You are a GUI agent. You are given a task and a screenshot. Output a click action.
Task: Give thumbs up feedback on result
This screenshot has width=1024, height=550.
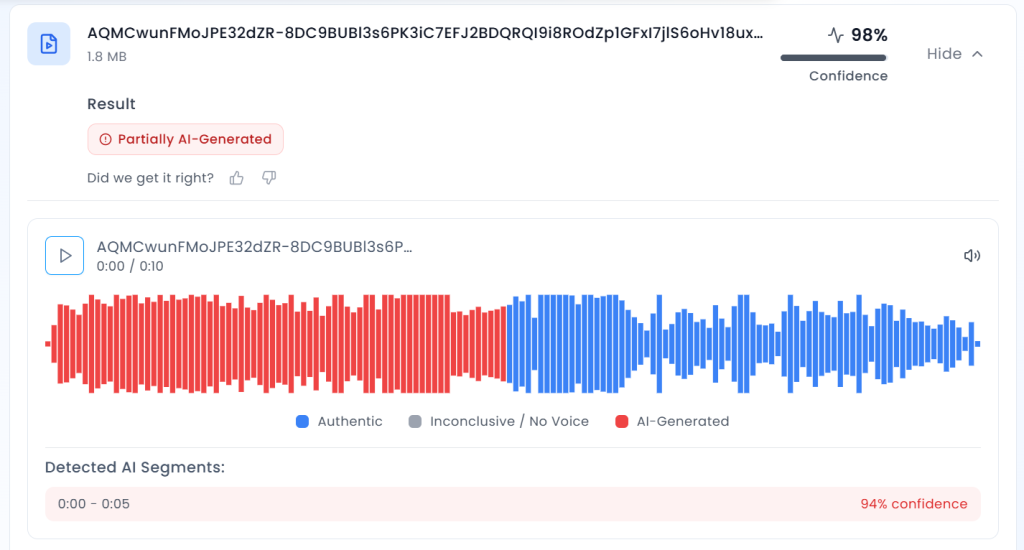236,178
